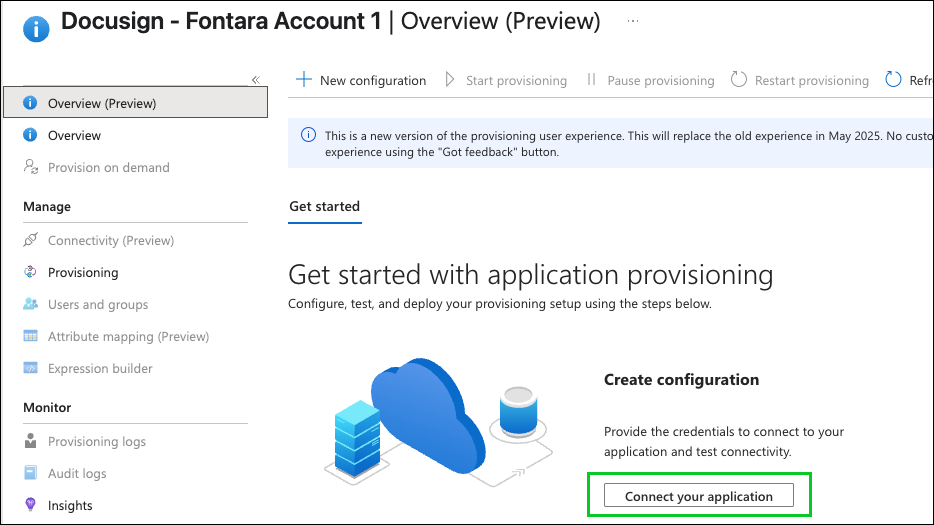This screenshot has height=525, width=934.
Task: Click Pause provisioning in the toolbar
Action: 650,80
